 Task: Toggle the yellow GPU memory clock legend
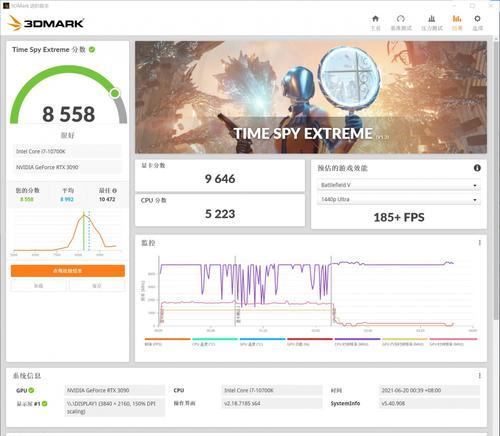pyautogui.click(x=405, y=342)
